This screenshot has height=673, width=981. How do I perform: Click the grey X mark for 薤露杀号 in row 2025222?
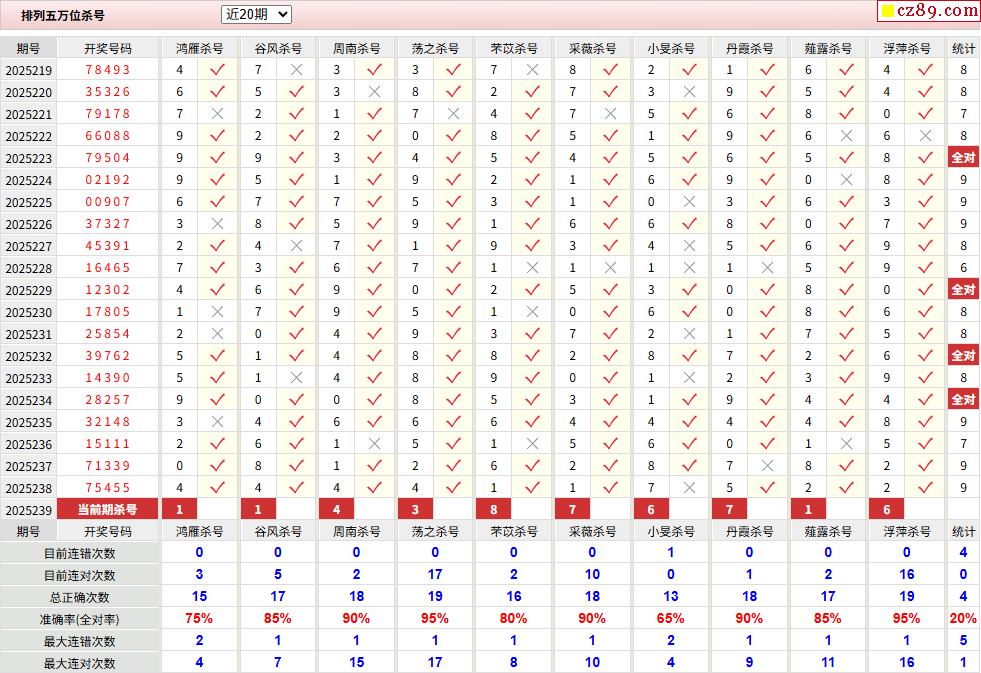point(846,136)
